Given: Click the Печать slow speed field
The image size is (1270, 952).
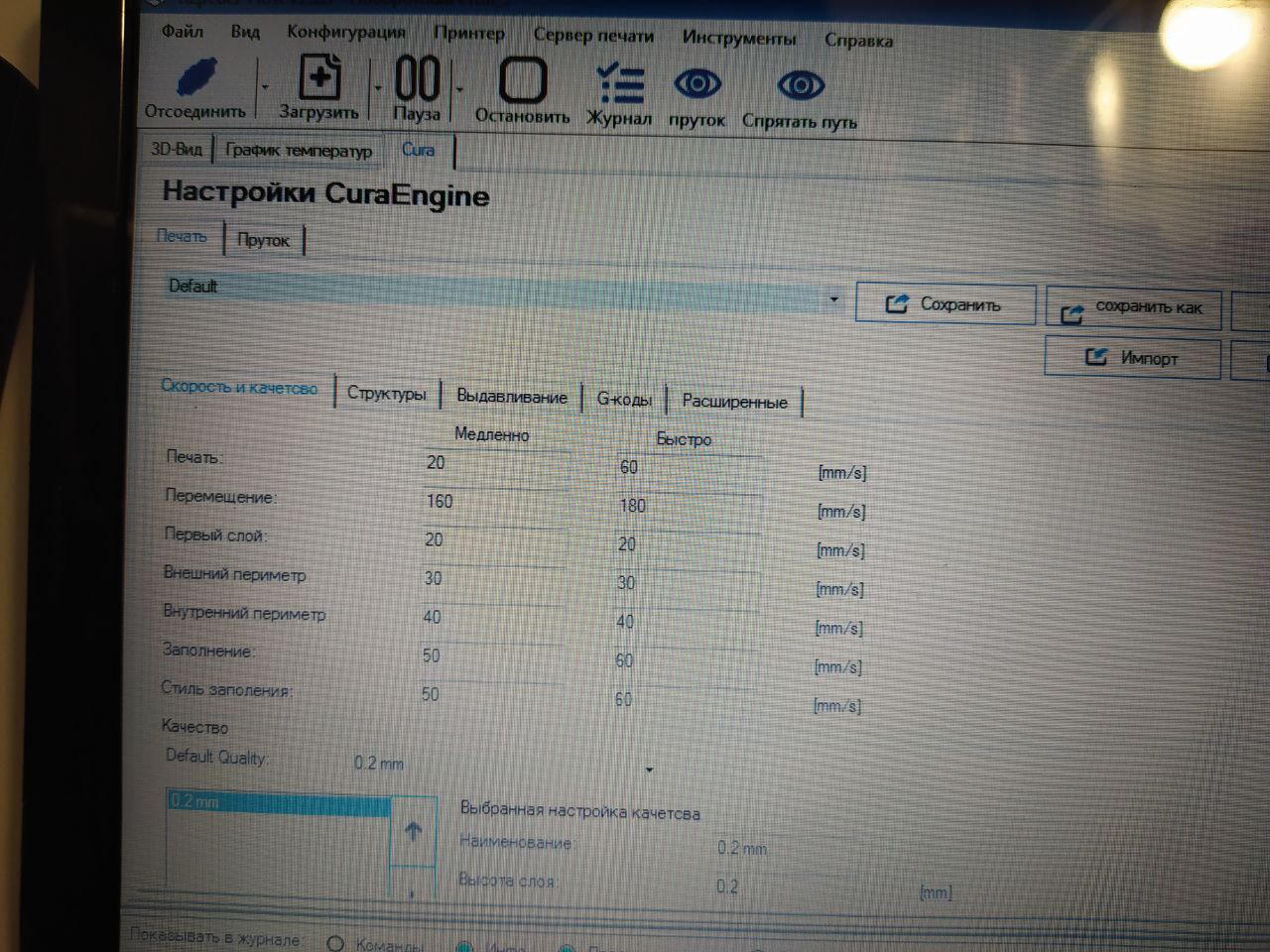Looking at the screenshot, I should click(x=496, y=464).
